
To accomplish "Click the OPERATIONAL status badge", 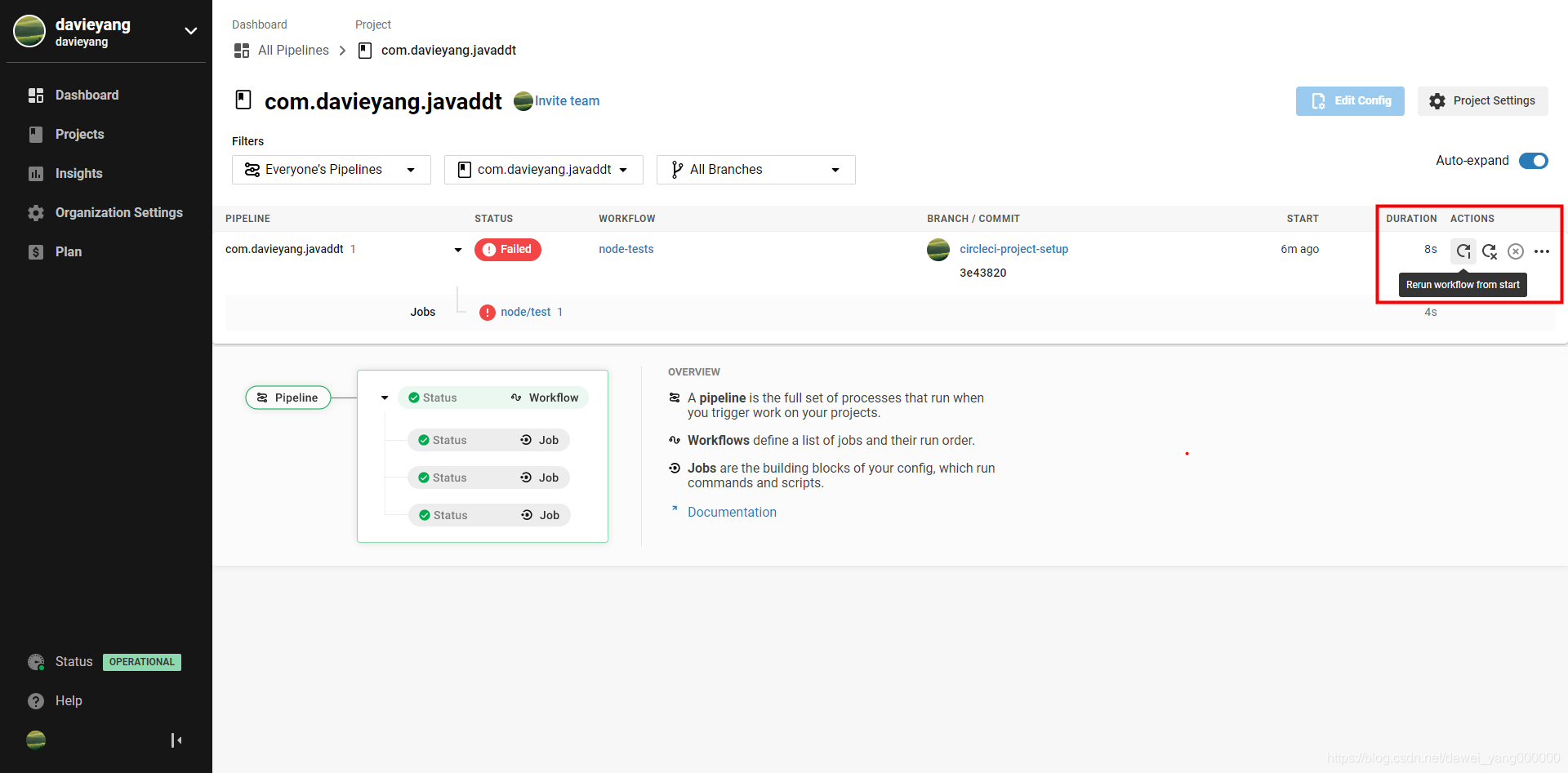I will [x=142, y=662].
